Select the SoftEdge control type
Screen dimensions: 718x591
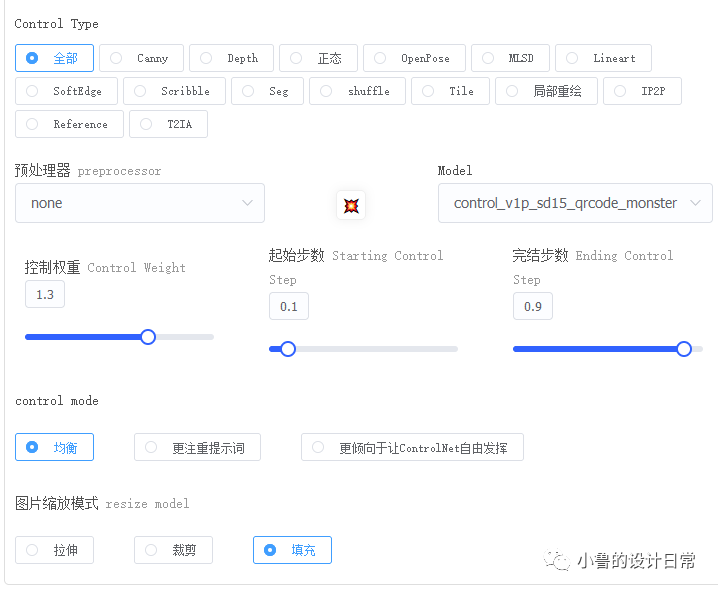[66, 91]
